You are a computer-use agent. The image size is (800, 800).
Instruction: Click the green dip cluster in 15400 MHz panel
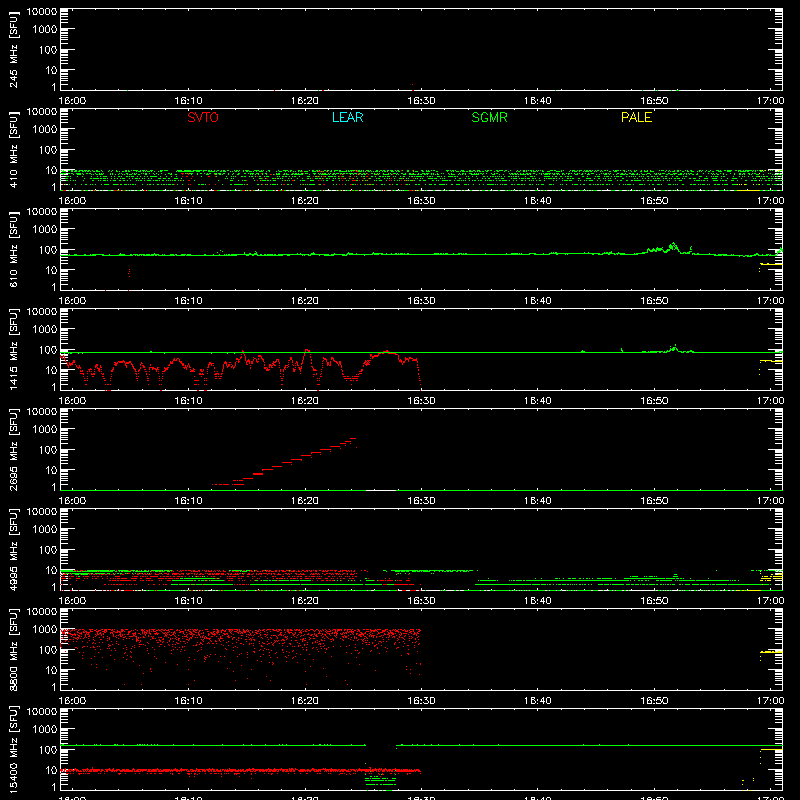[381, 780]
